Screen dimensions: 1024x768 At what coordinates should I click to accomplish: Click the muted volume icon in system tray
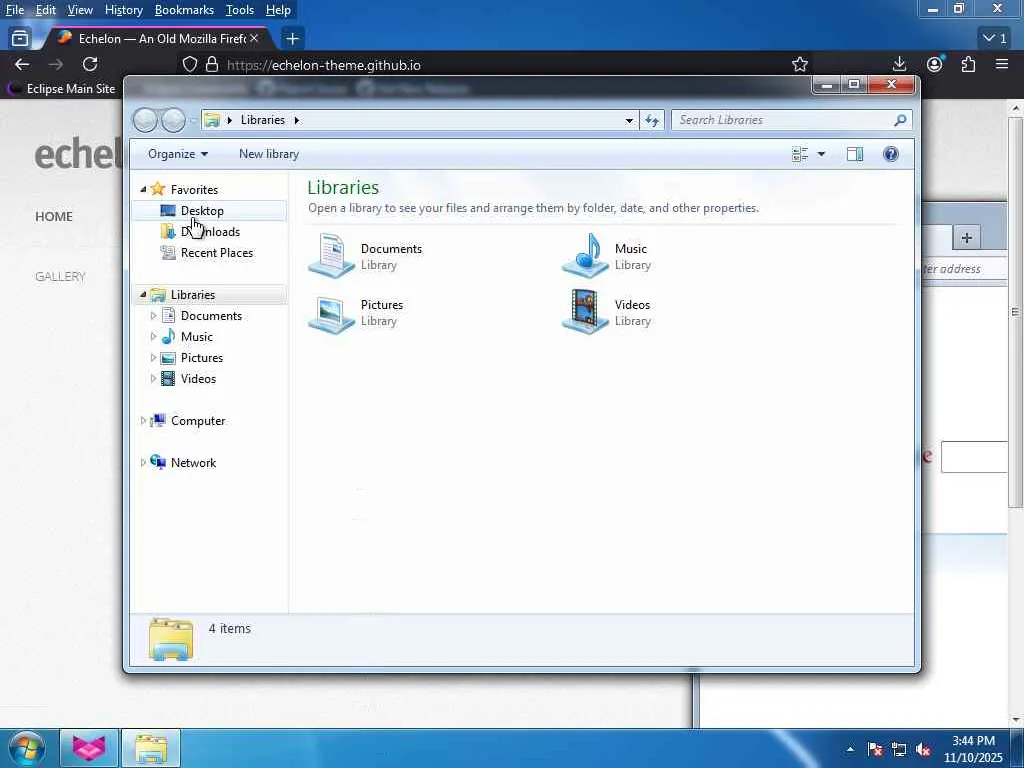coord(923,749)
